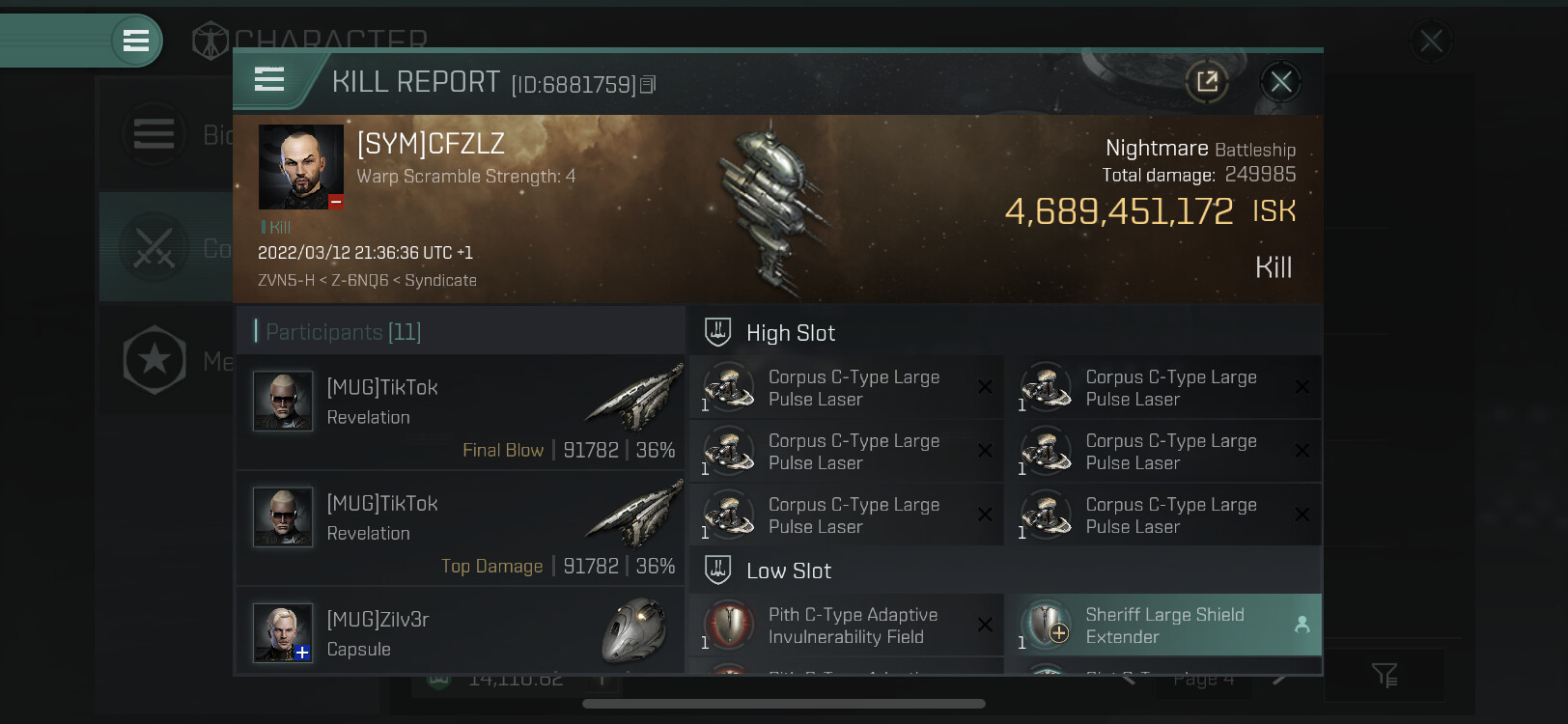Click the Pith C-Type Adaptive Invulnerability Field icon

(729, 625)
